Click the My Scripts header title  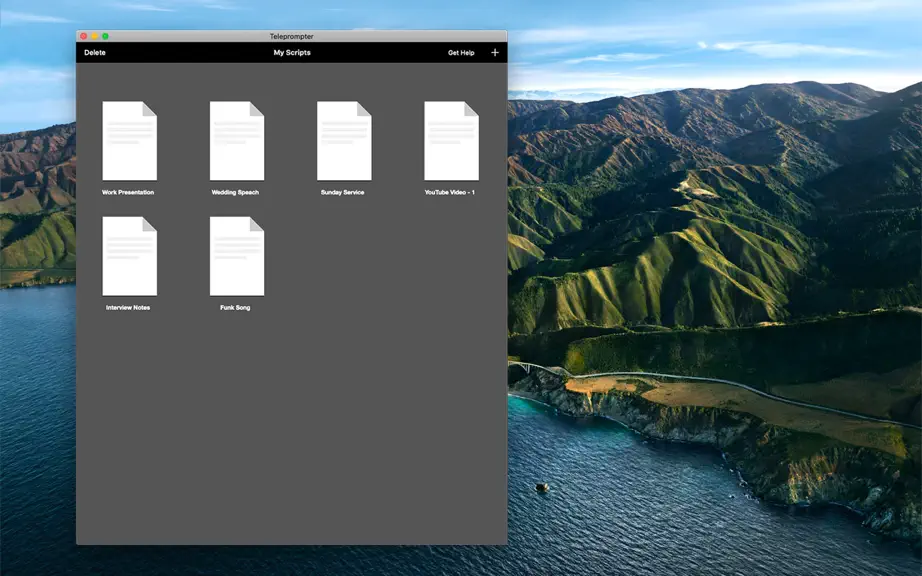tap(292, 52)
